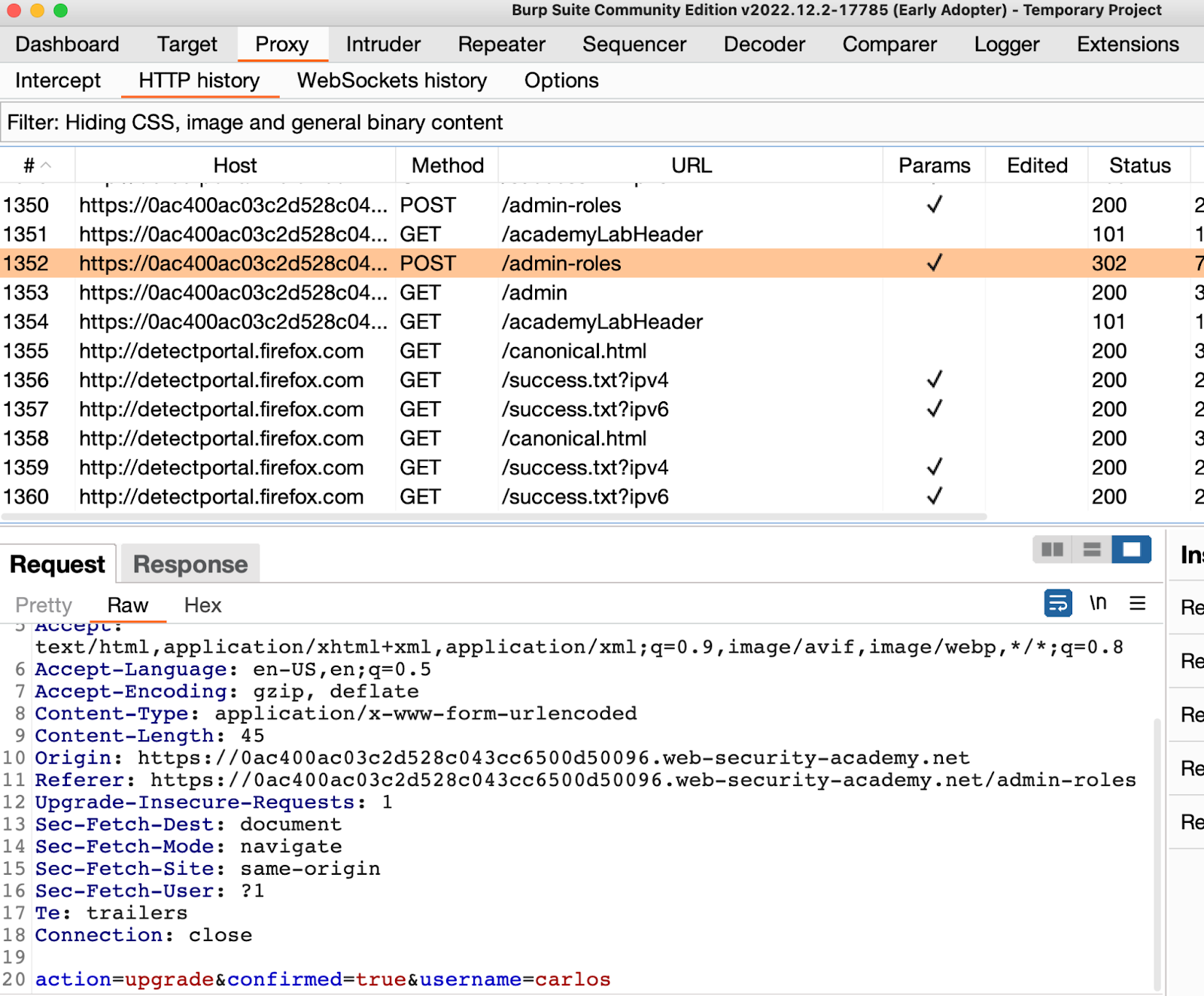Select highlighted row 1352 POST /admin-roles

[x=602, y=263]
